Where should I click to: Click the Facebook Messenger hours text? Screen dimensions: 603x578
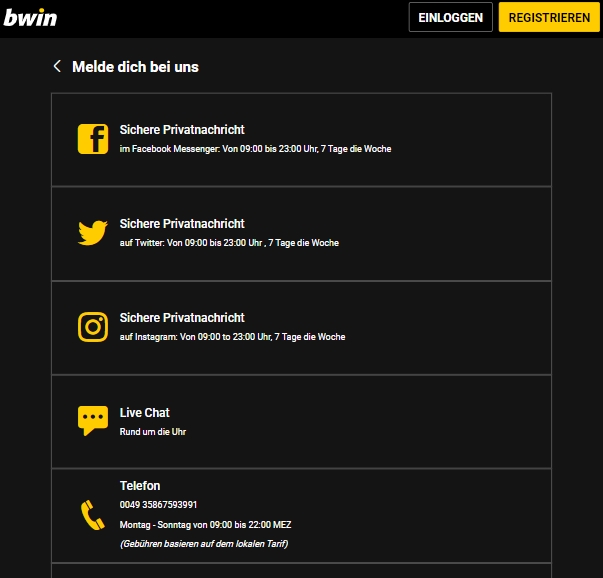coord(255,149)
